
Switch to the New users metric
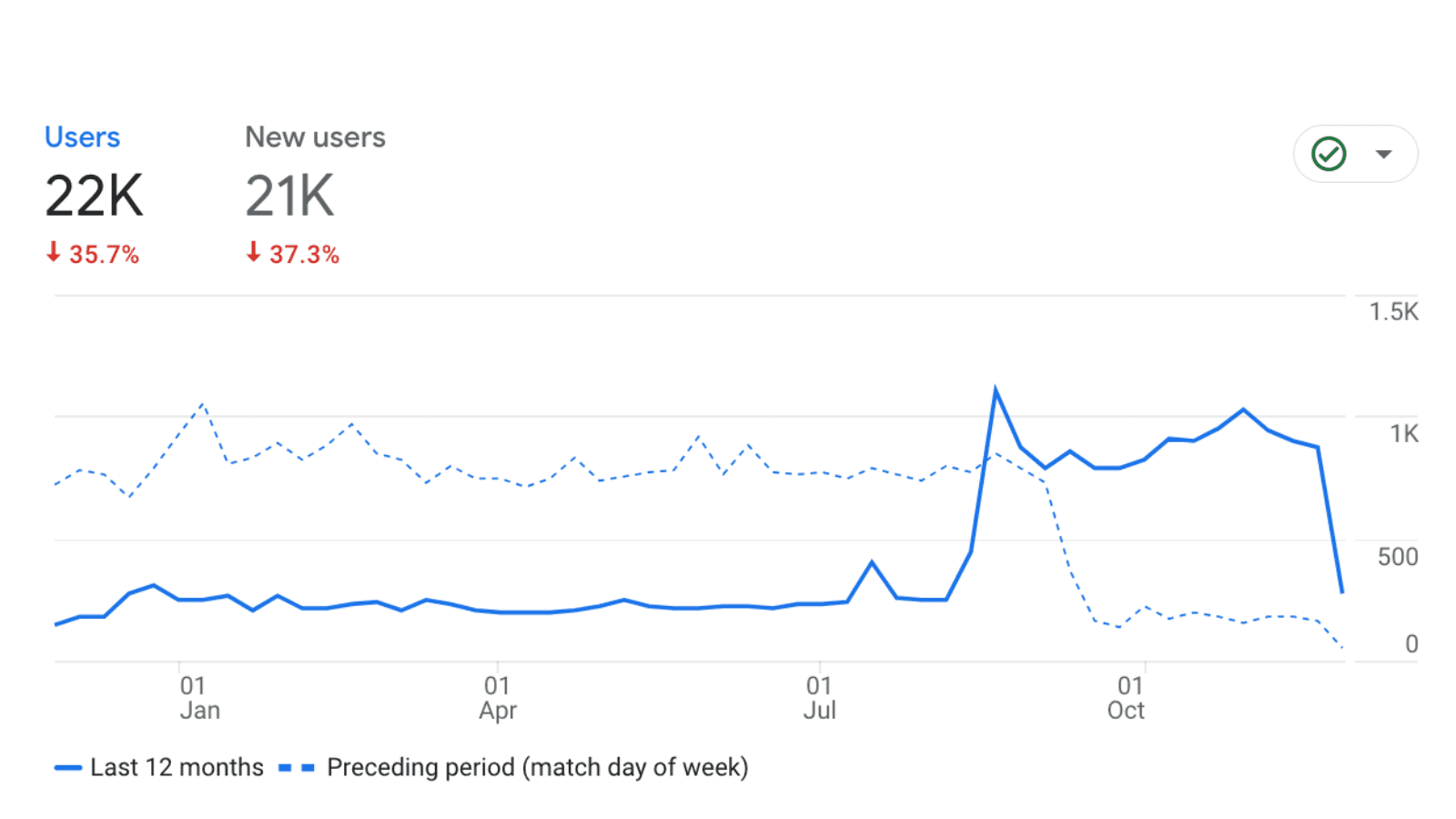pos(315,137)
